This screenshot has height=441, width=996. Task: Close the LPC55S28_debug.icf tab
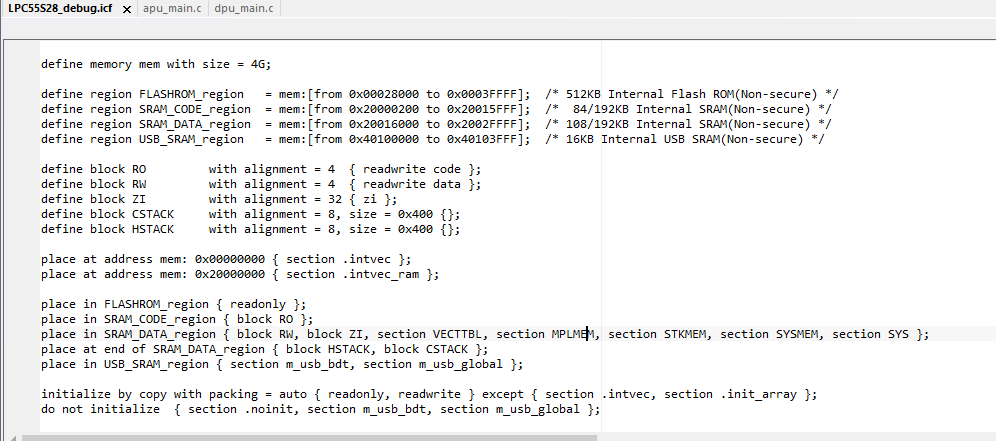tap(126, 9)
